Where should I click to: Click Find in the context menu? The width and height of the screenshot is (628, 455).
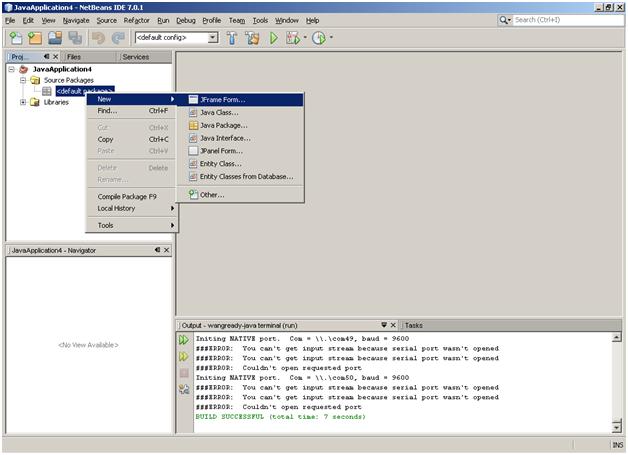pyautogui.click(x=132, y=111)
